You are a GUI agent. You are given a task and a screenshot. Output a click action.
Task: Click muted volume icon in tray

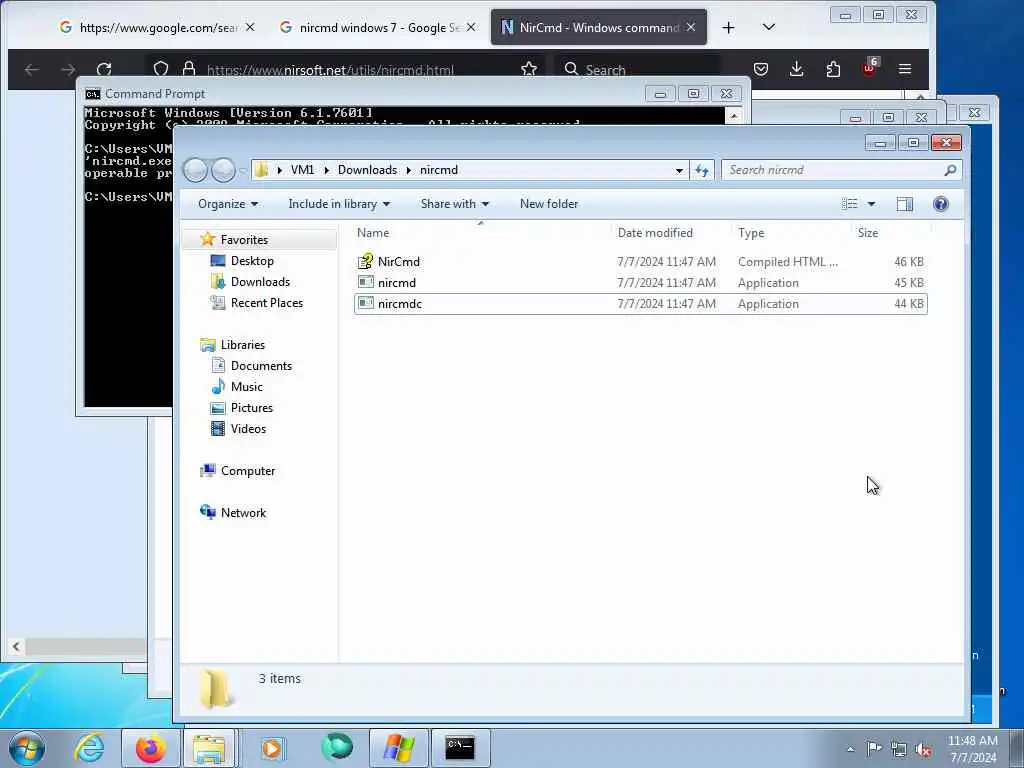(923, 750)
